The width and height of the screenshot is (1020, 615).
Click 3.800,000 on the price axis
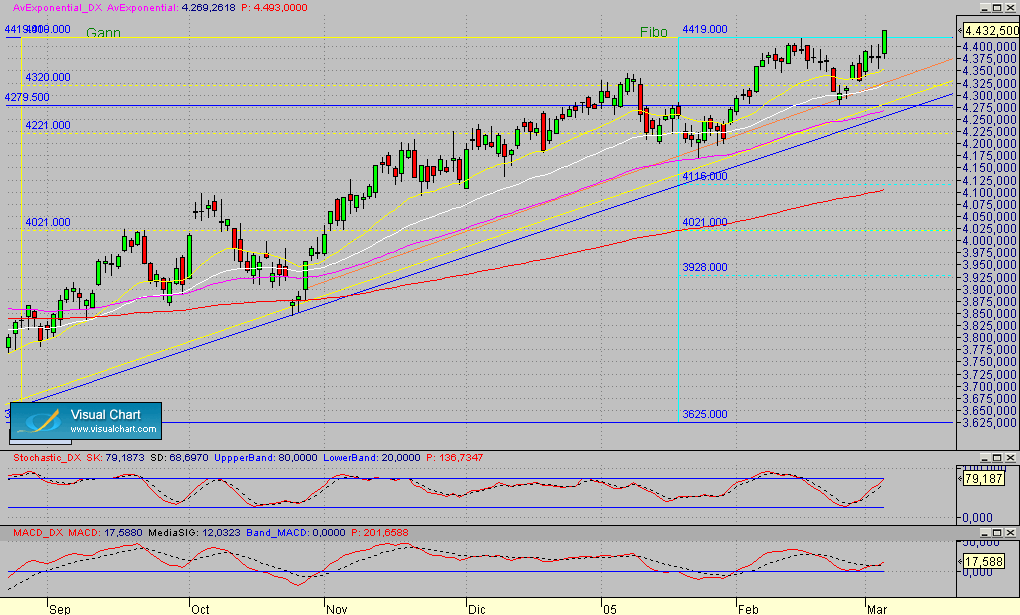coord(989,338)
